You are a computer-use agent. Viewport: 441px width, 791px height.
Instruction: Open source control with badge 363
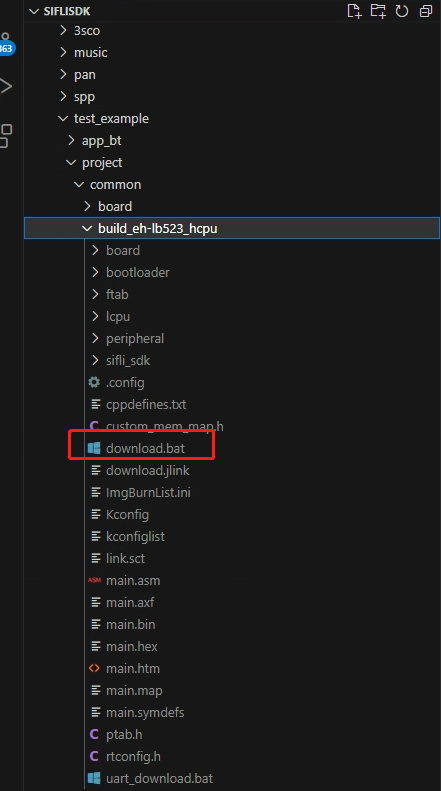coord(6,44)
